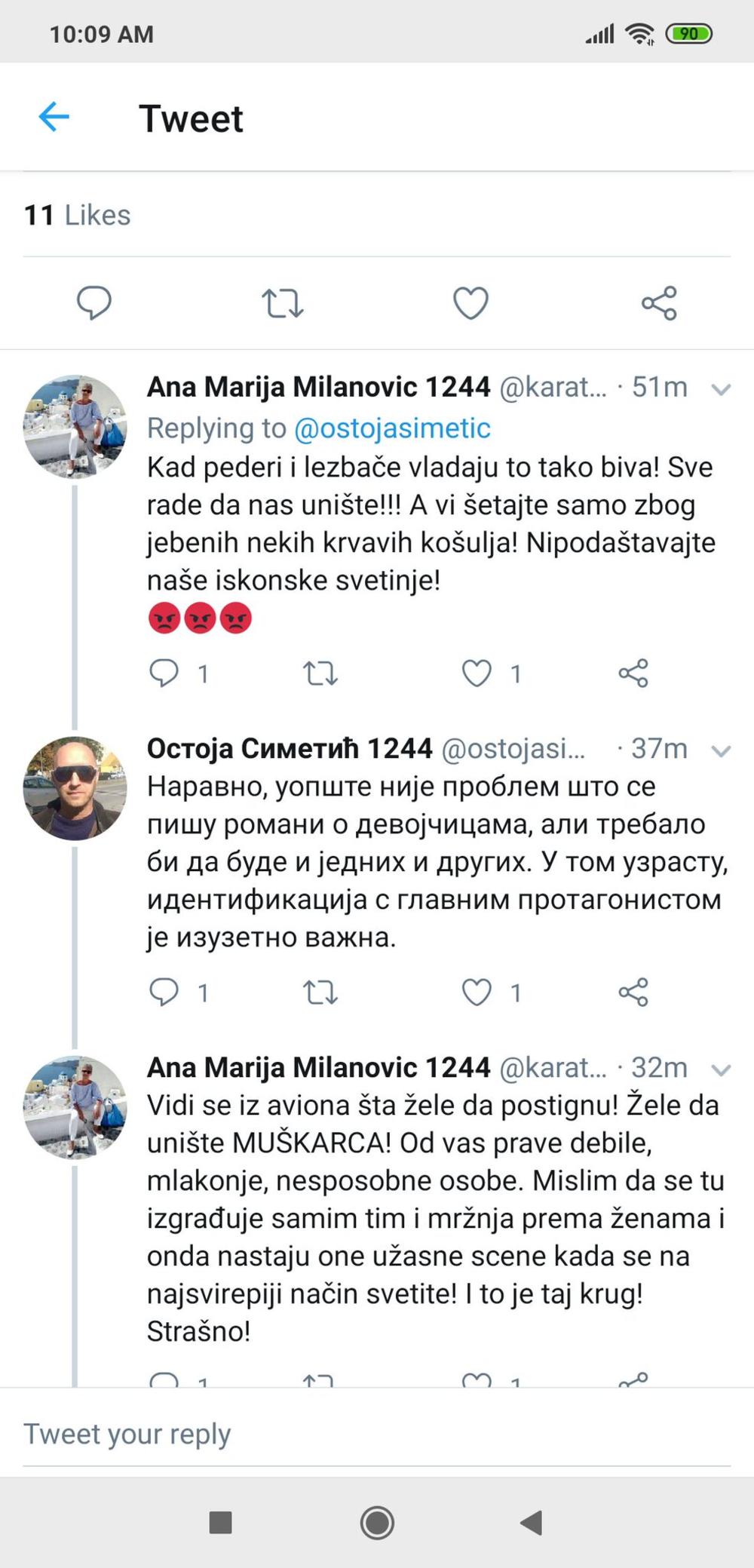Tap the blue back arrow
The height and width of the screenshot is (1568, 754).
(x=54, y=117)
